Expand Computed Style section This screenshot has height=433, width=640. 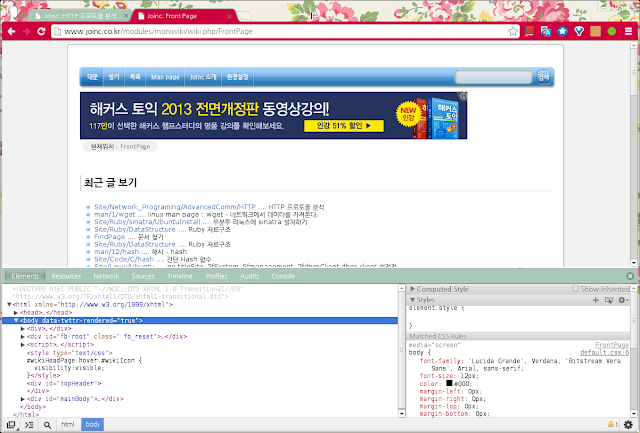coord(412,289)
